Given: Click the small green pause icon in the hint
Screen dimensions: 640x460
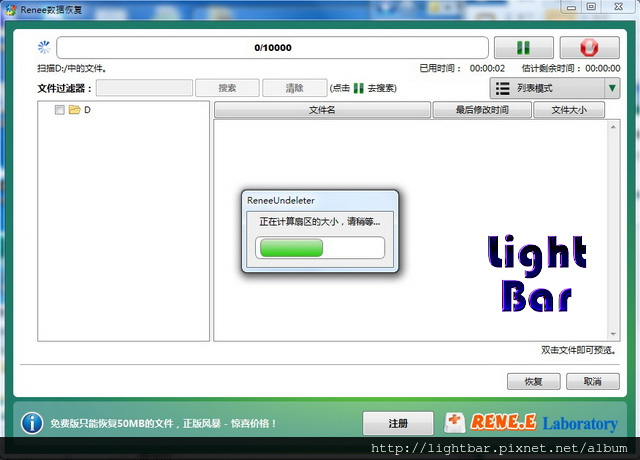Looking at the screenshot, I should coord(358,88).
